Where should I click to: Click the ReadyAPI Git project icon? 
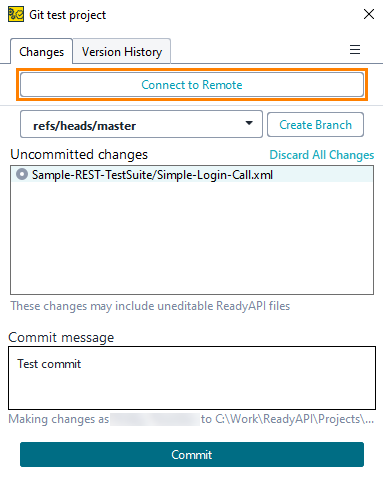pyautogui.click(x=16, y=14)
